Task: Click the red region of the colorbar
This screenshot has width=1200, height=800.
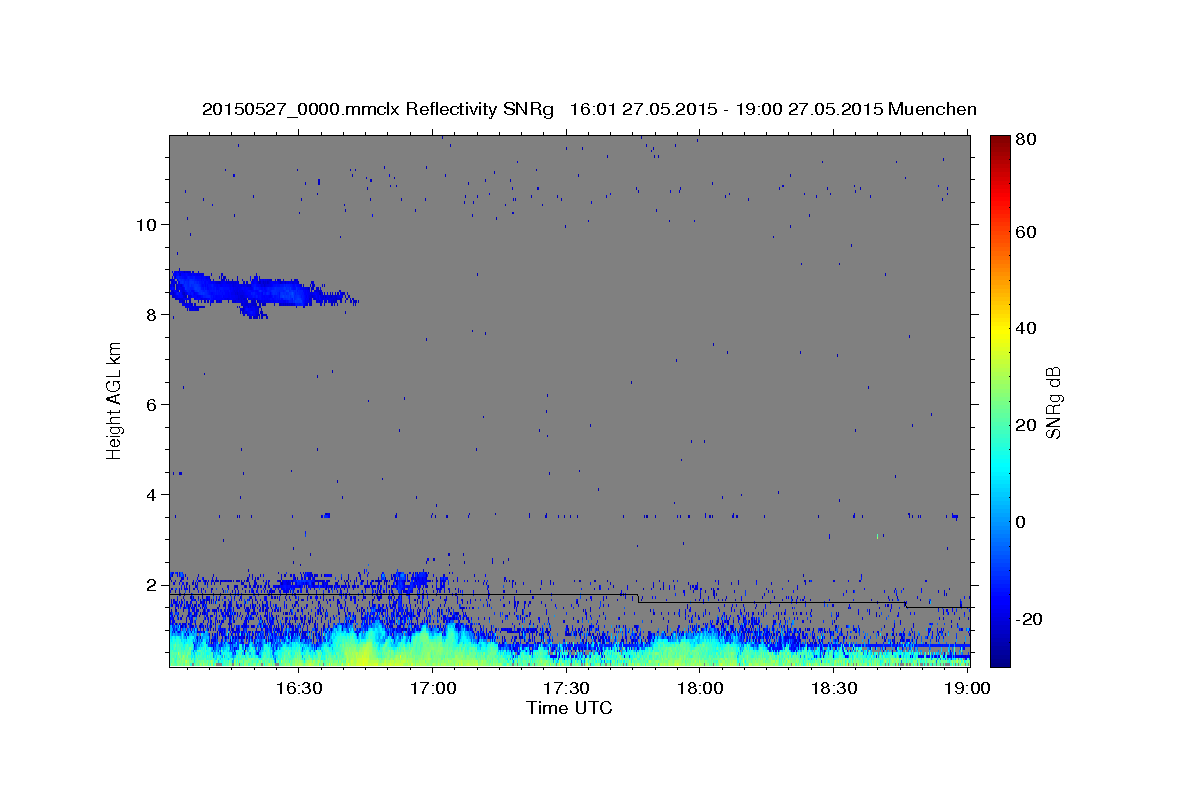Action: [1000, 200]
